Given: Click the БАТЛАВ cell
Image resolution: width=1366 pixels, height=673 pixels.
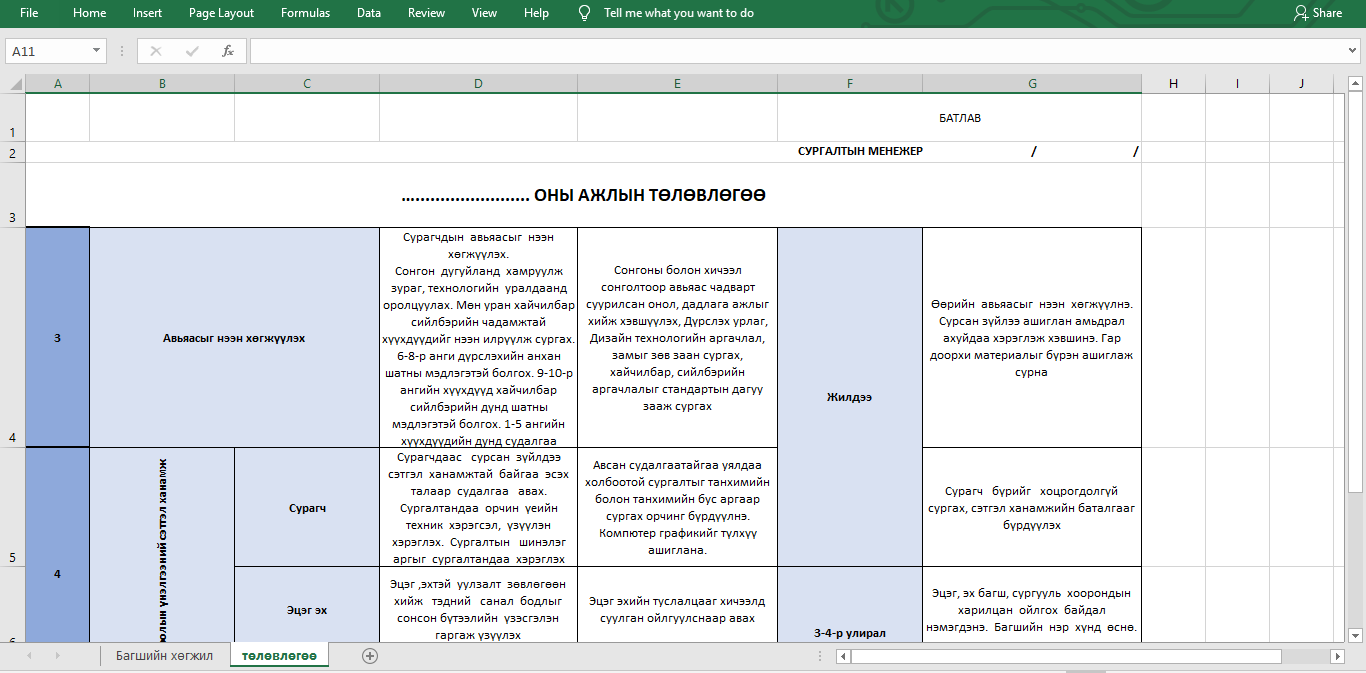Looking at the screenshot, I should [960, 118].
